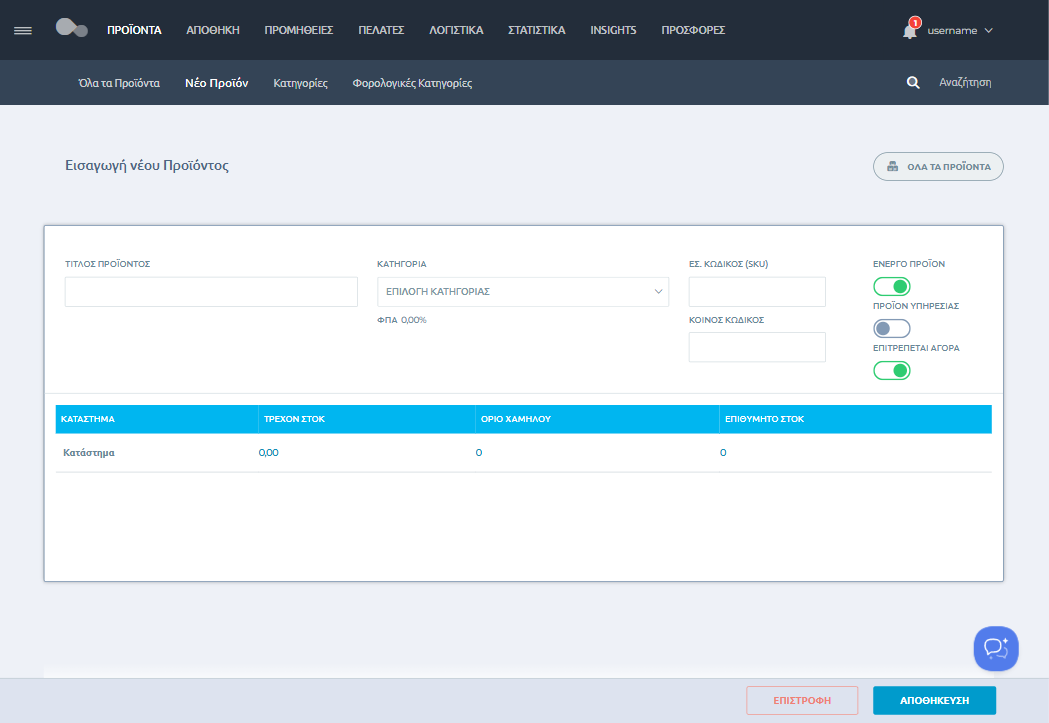Open the ΛΟΓΙΣΤΙΚΑ menu
The image size is (1049, 723).
point(456,30)
